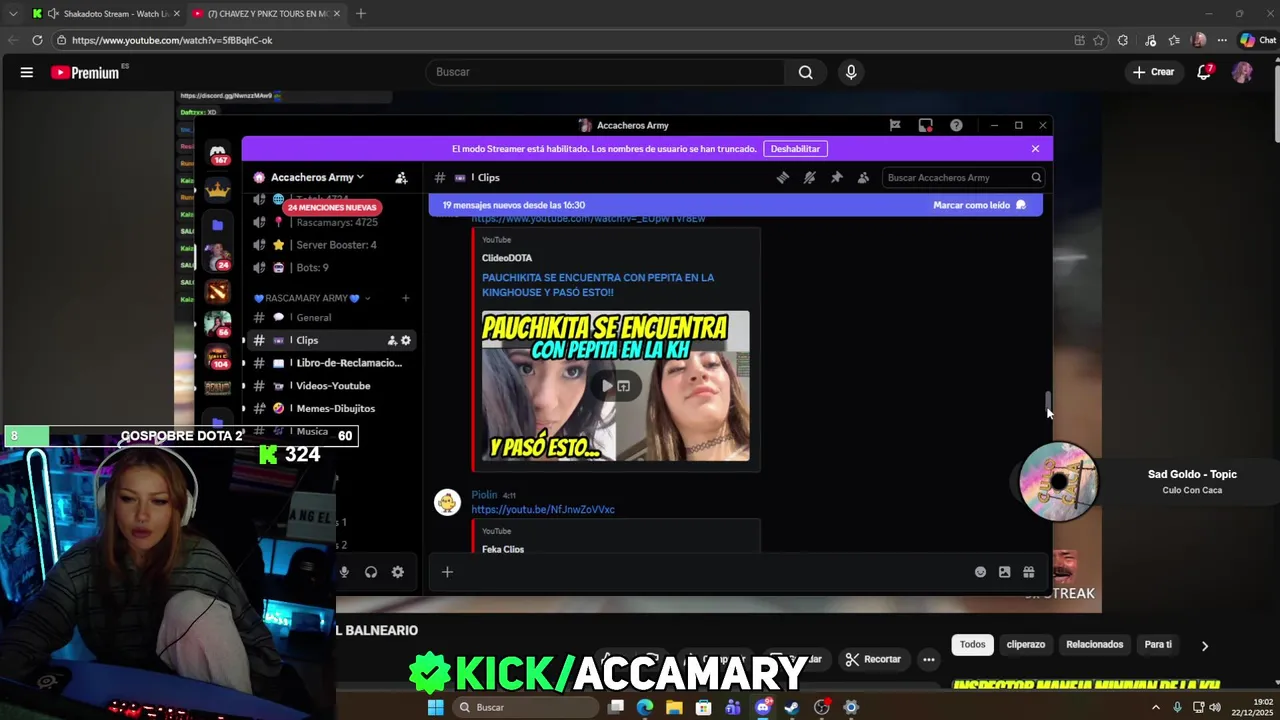Viewport: 1280px width, 720px height.
Task: Reload the browser page
Action: pyautogui.click(x=37, y=40)
